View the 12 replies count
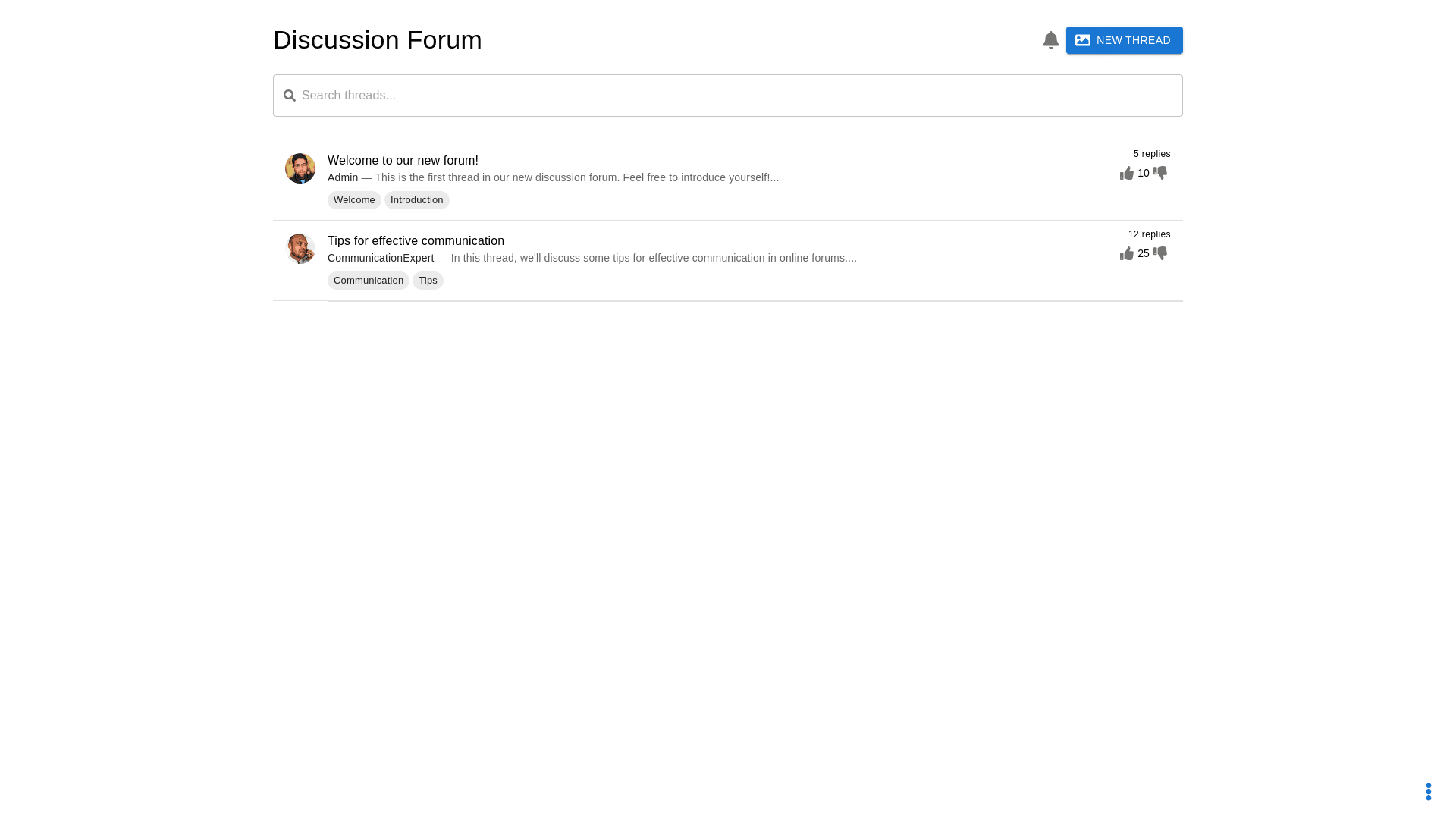1456x819 pixels. [x=1149, y=234]
